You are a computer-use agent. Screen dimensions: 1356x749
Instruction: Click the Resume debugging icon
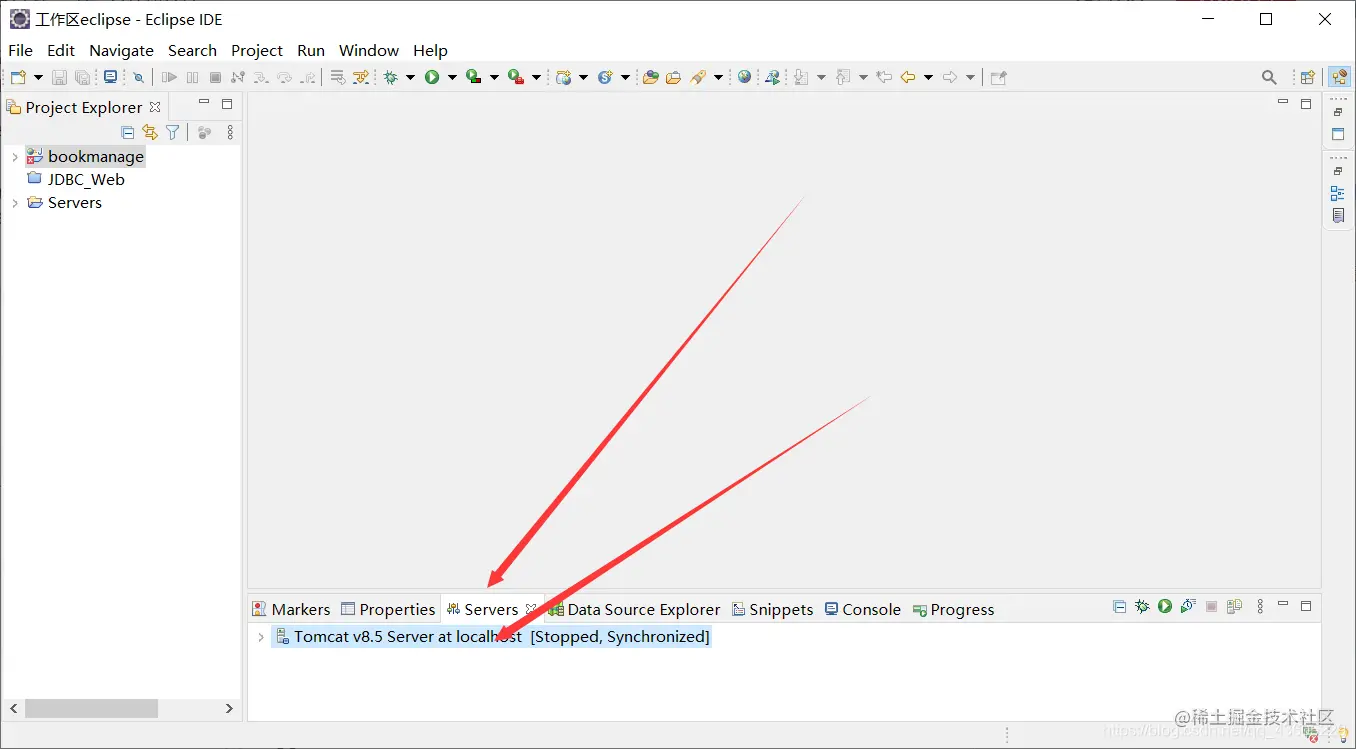[169, 77]
